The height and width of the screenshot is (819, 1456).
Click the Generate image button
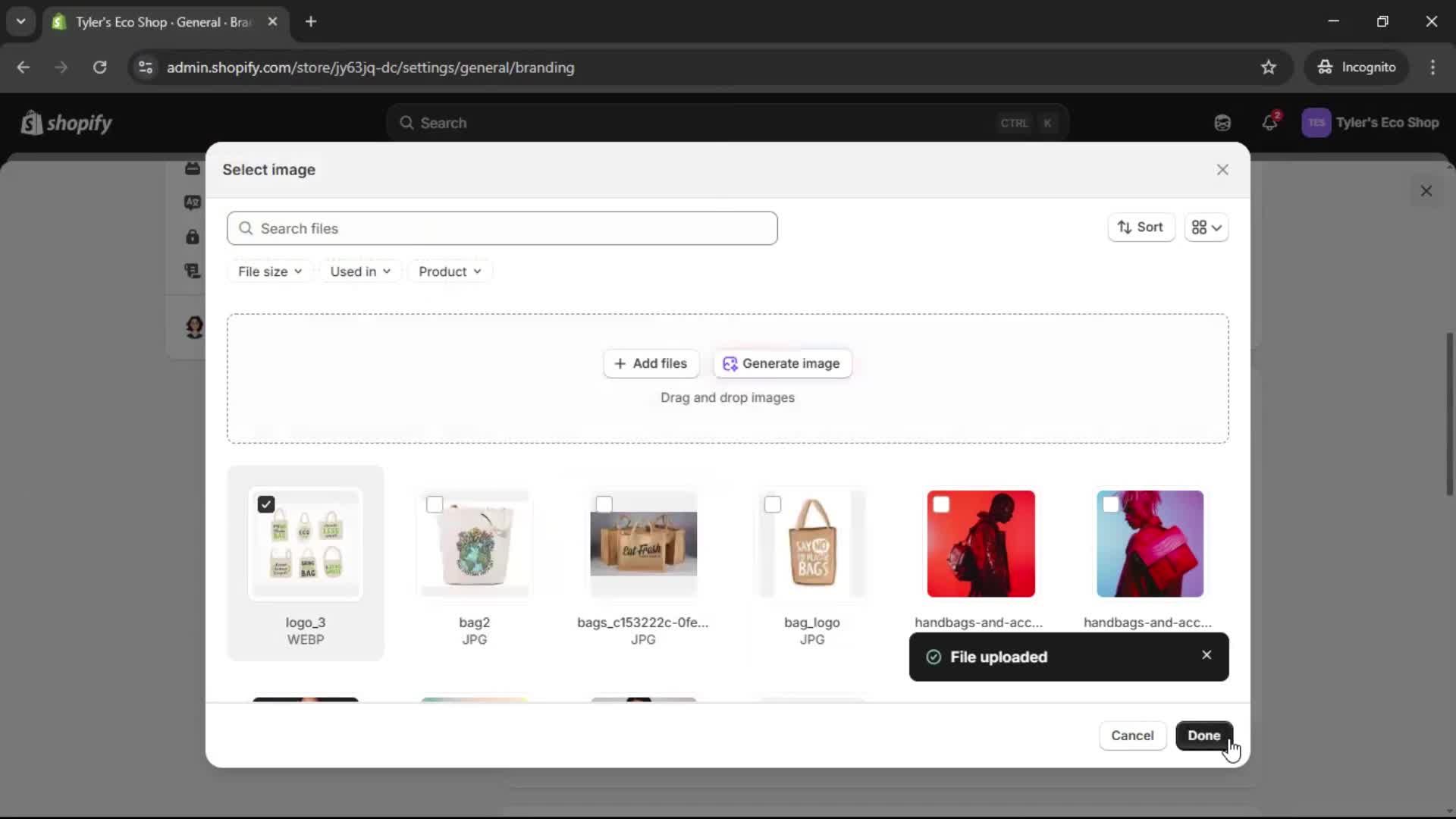tap(782, 363)
